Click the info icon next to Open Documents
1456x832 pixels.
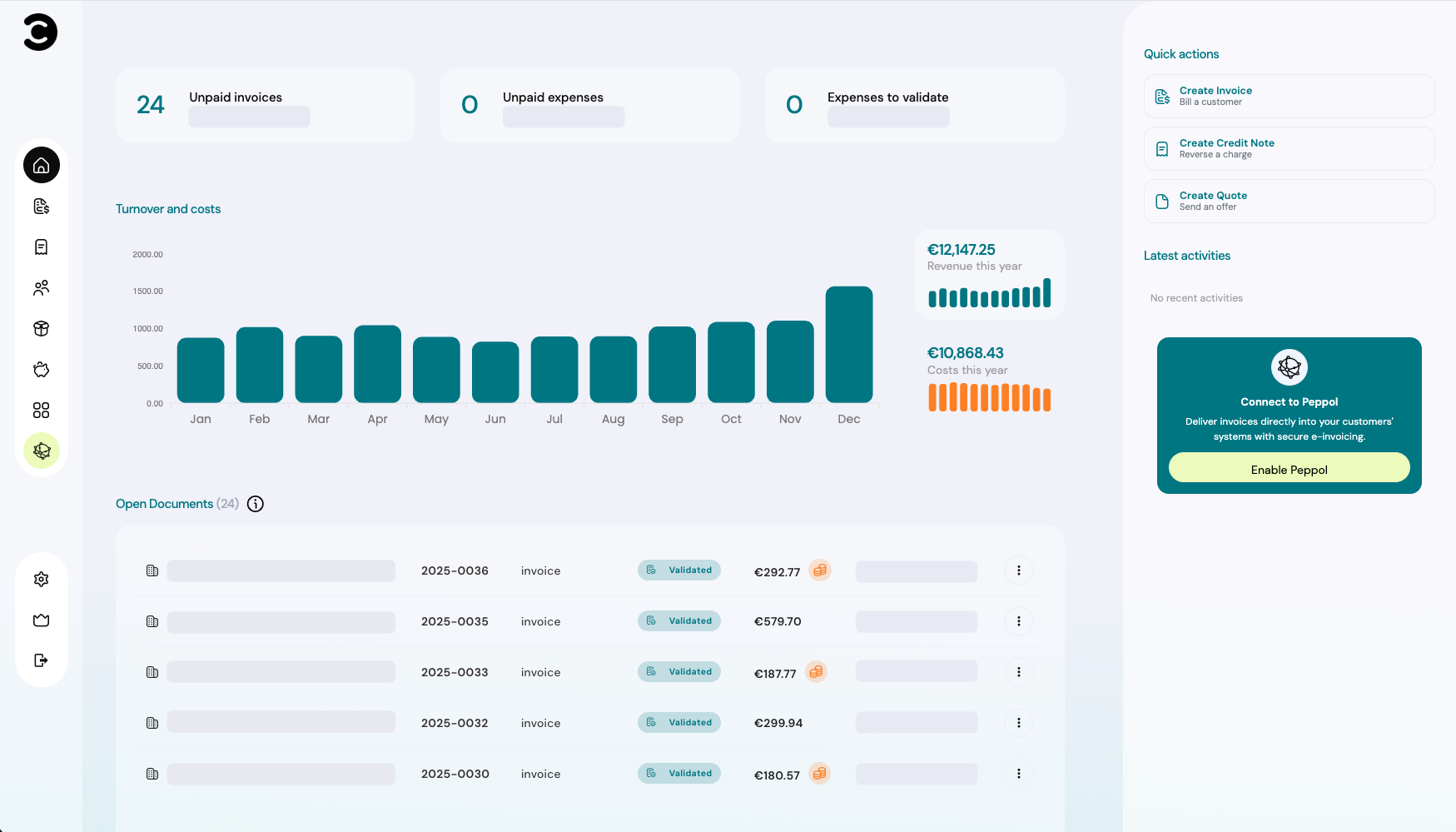click(x=255, y=503)
